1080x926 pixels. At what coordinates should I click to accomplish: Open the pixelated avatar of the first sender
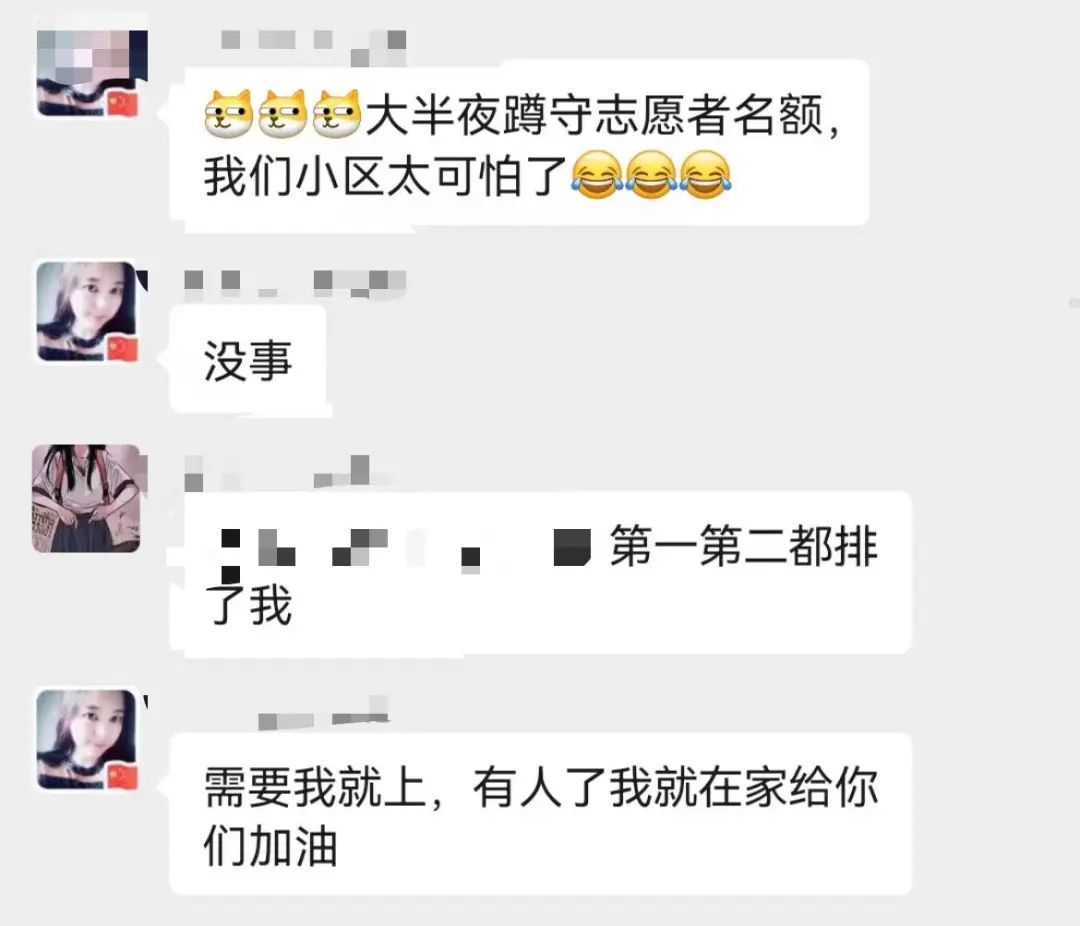pos(91,74)
